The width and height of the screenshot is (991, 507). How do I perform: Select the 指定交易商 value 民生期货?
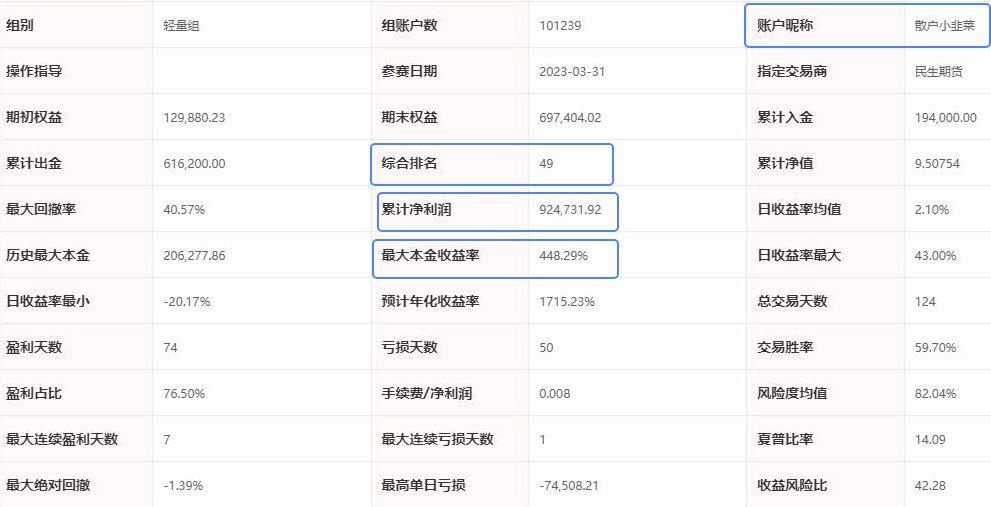coord(939,71)
